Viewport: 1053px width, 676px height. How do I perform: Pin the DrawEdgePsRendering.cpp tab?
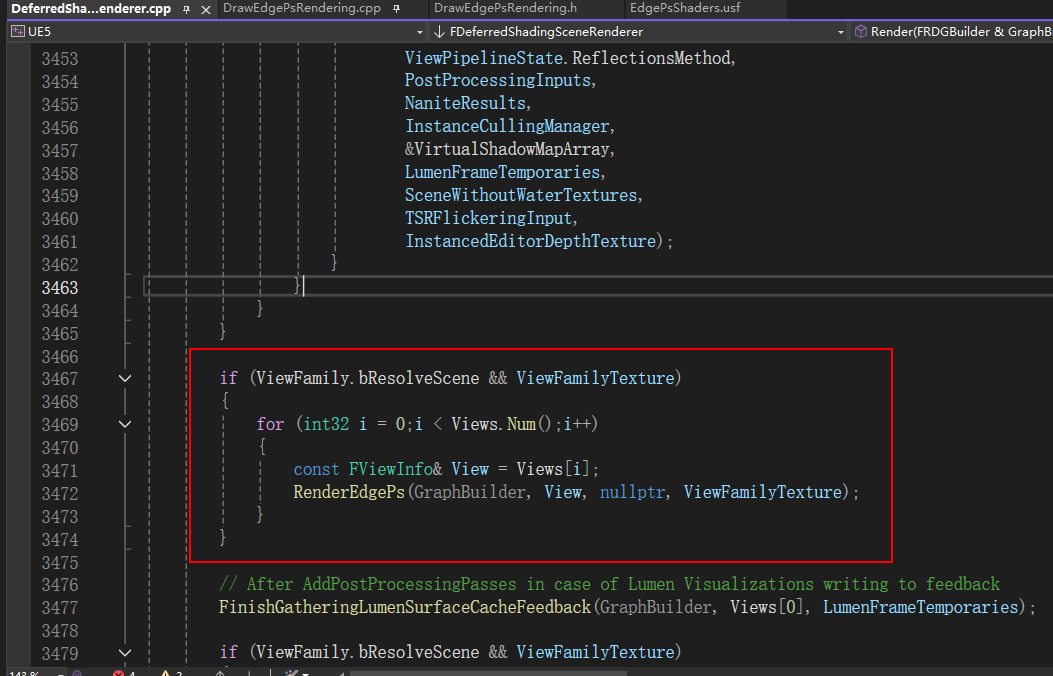coord(397,9)
